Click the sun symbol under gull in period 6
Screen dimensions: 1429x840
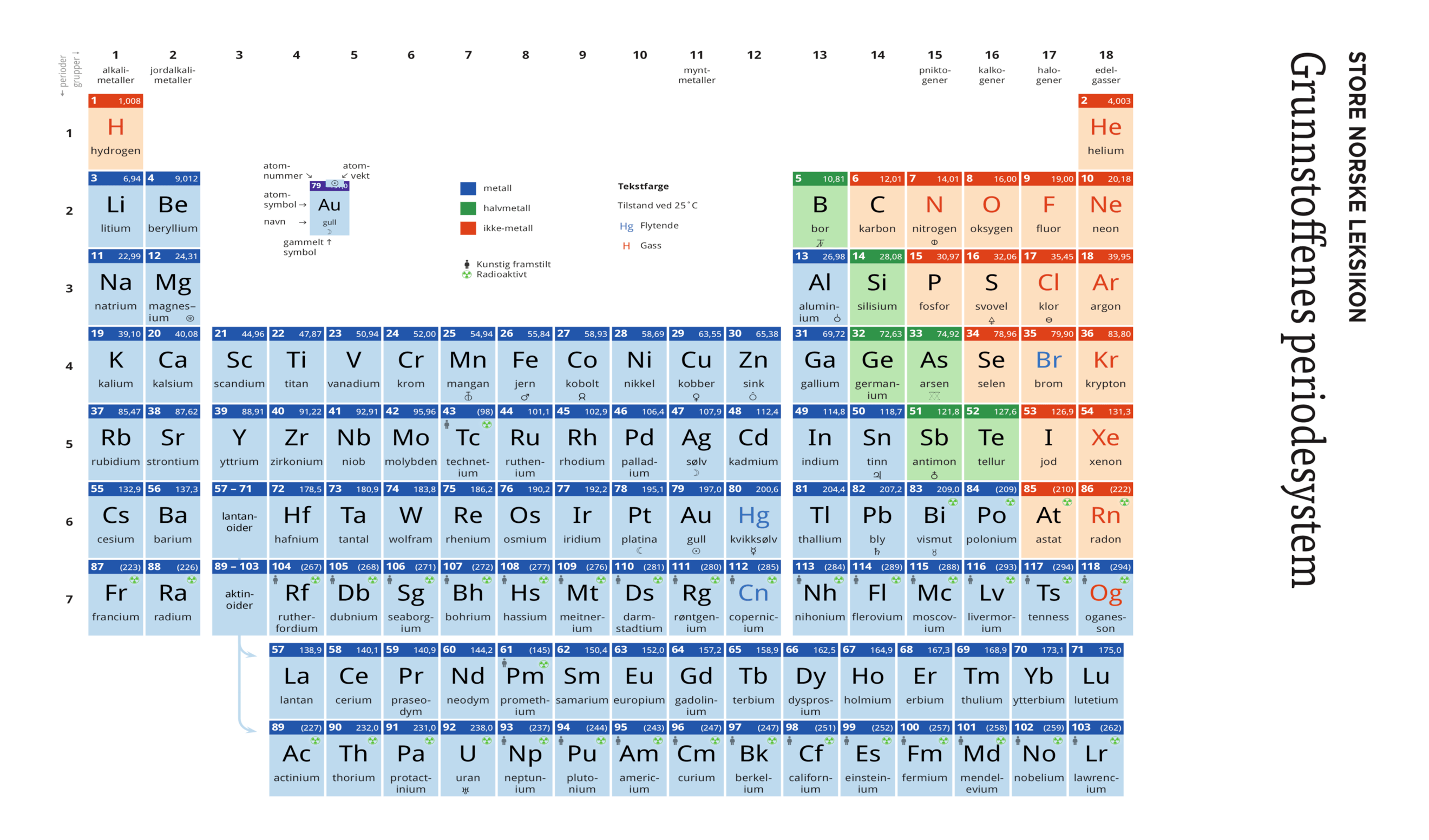pyautogui.click(x=696, y=551)
